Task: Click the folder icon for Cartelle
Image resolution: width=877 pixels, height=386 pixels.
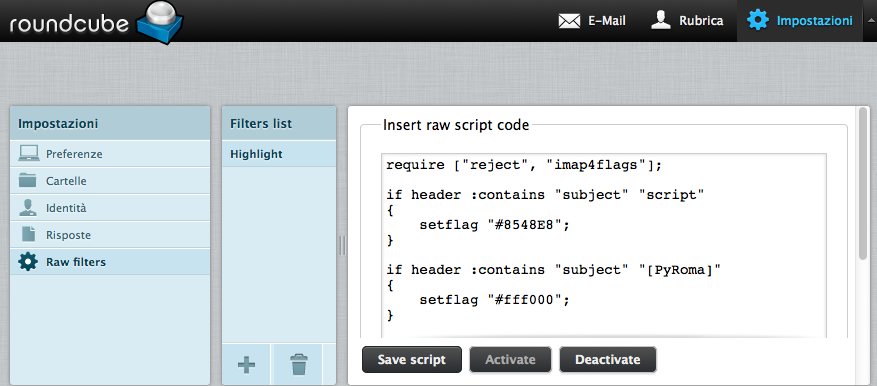Action: tap(28, 180)
